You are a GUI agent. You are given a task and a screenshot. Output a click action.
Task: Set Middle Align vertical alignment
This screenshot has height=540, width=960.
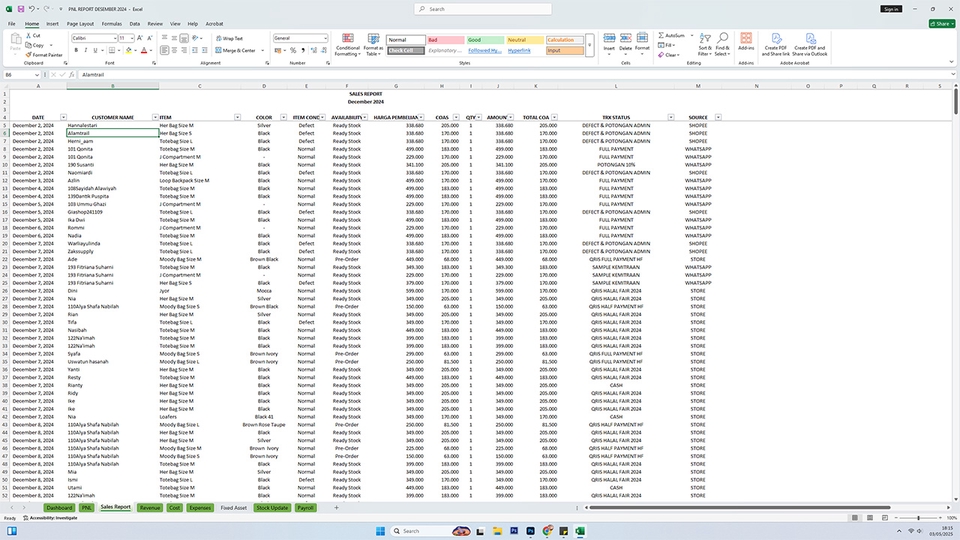coord(174,38)
